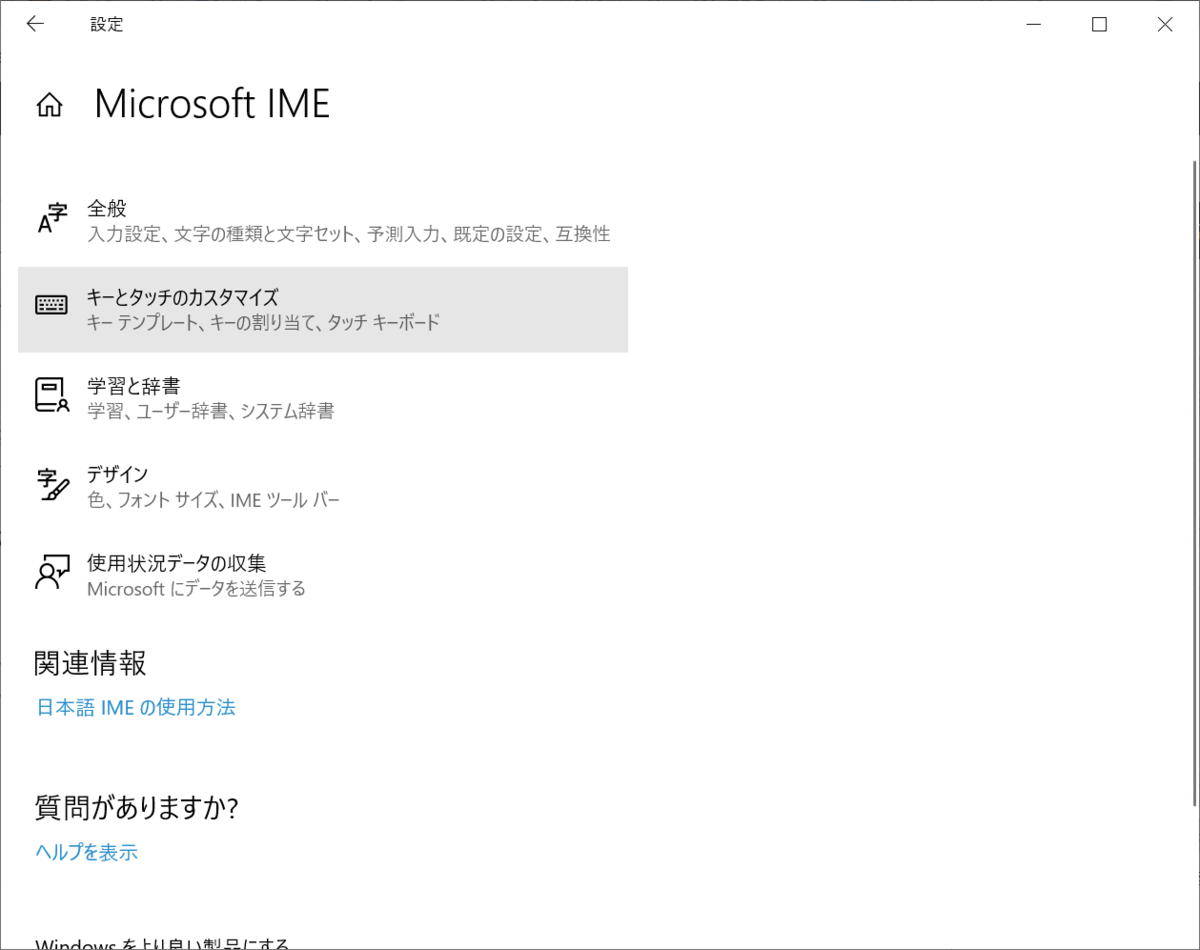Click the キー テンプレート、キーの割り当て description text
1200x950 pixels.
pos(264,323)
